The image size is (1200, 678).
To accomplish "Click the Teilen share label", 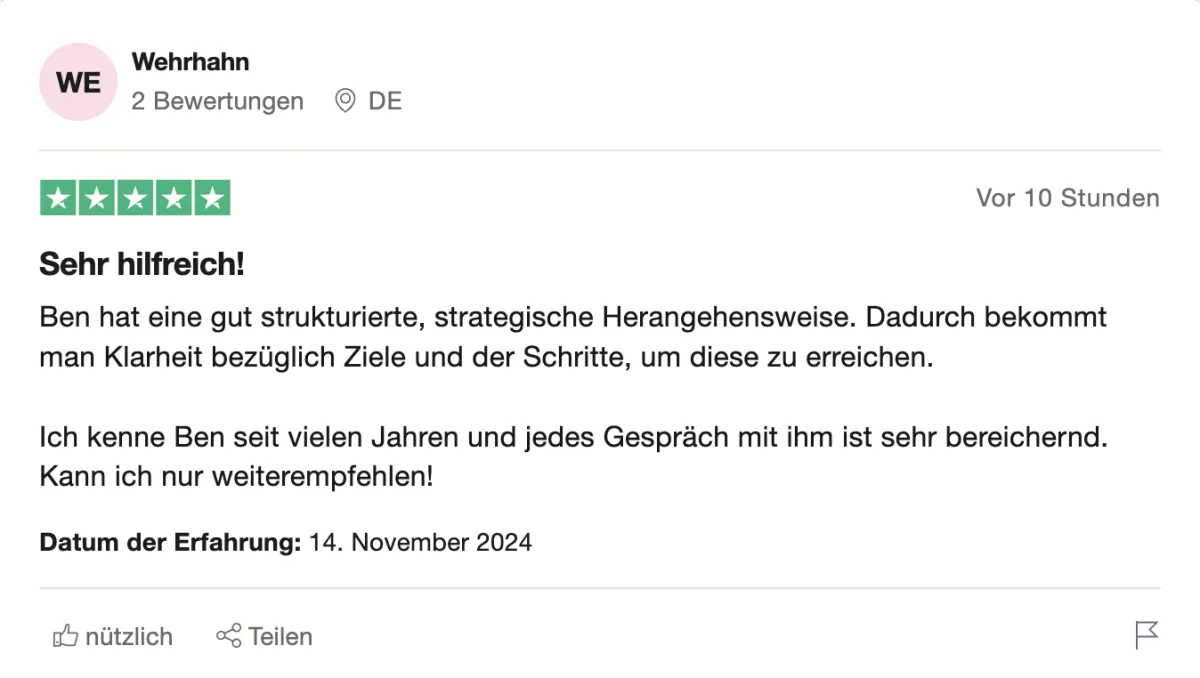I will 280,636.
